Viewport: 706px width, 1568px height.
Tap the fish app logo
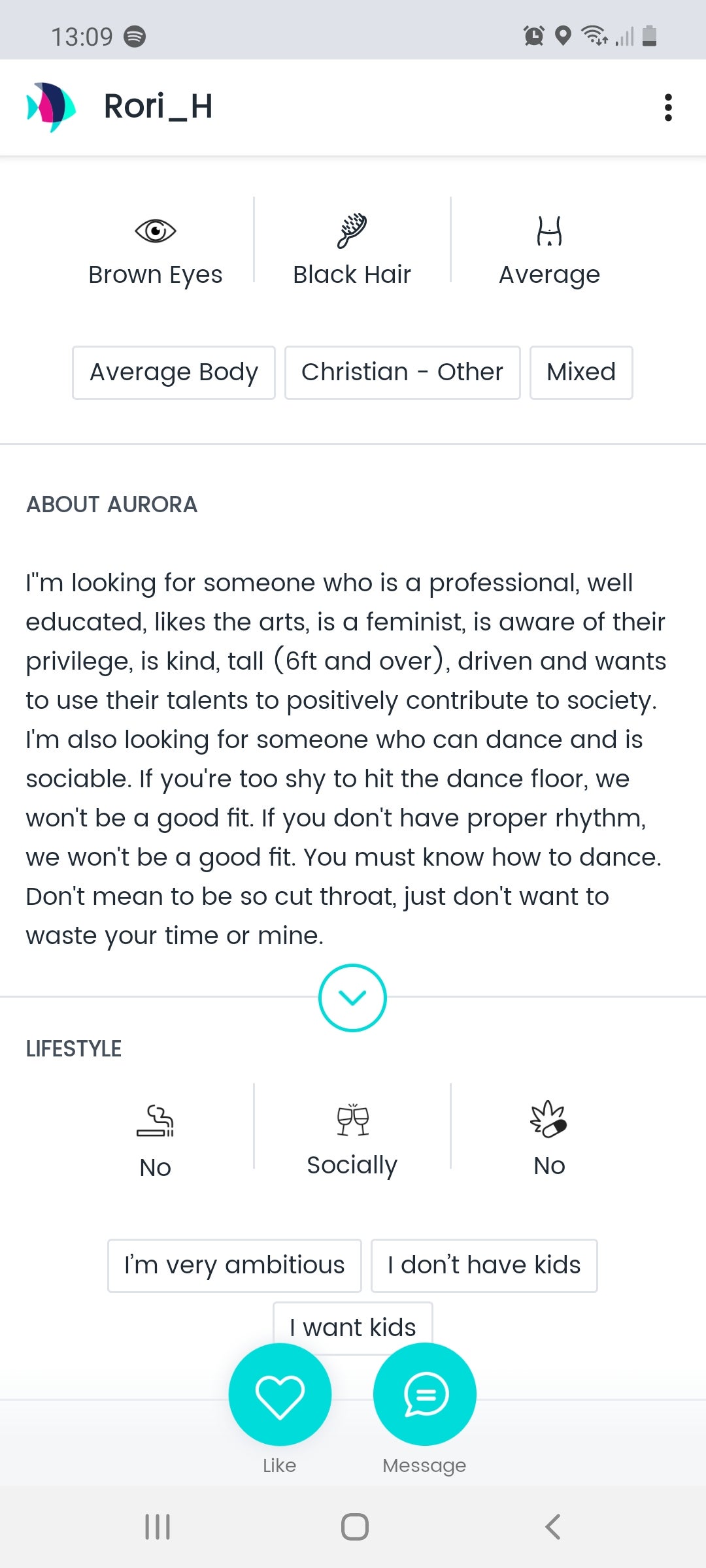click(x=51, y=106)
